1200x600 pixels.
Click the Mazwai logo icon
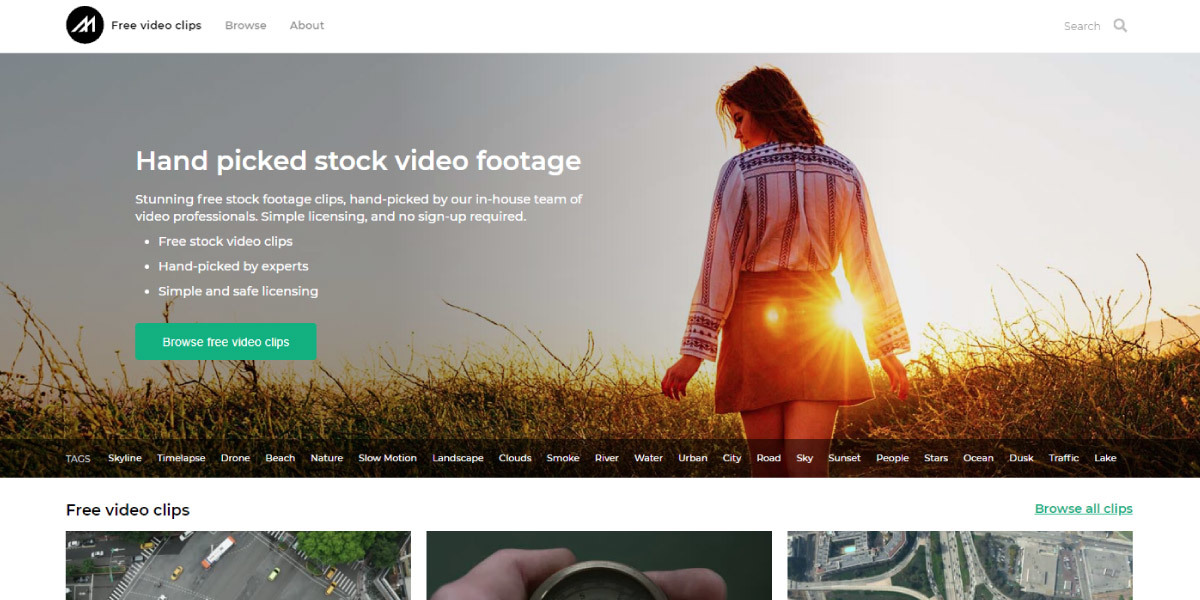(85, 25)
